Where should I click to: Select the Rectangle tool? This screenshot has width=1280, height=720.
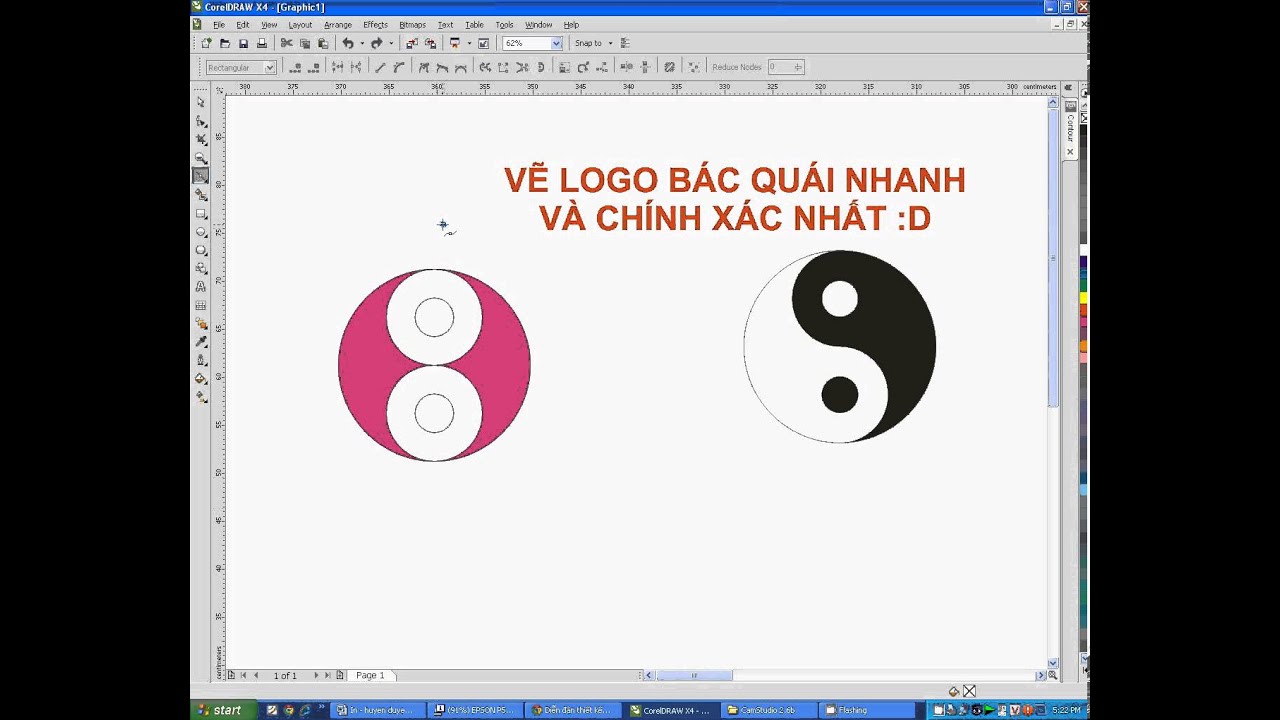point(201,213)
